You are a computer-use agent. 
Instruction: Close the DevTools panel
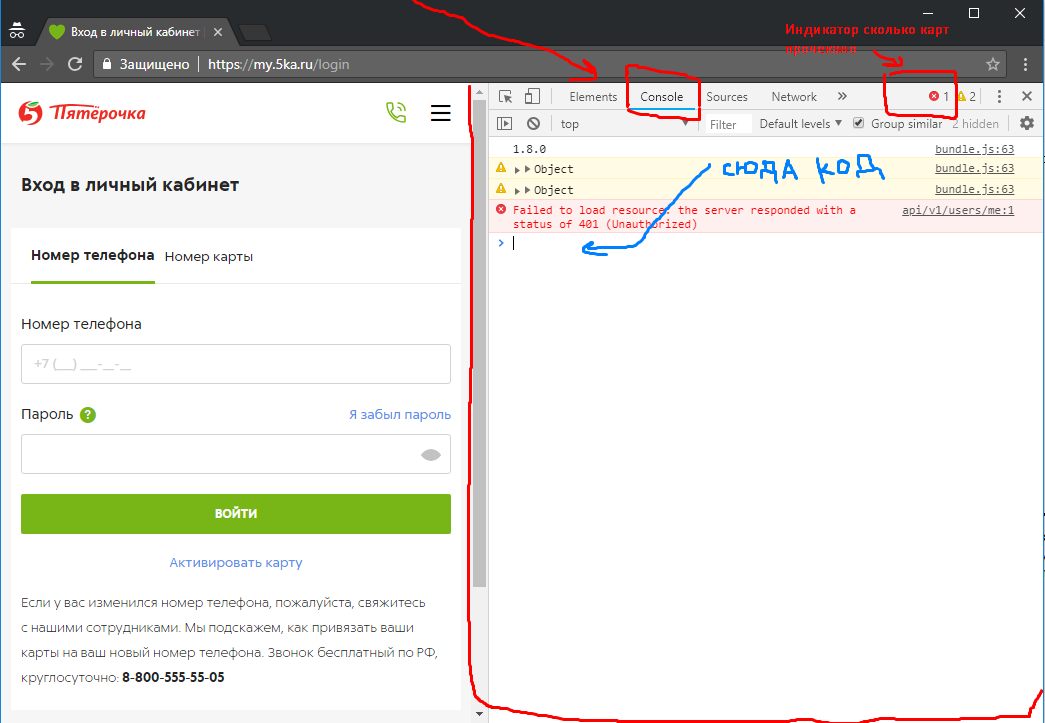1027,97
